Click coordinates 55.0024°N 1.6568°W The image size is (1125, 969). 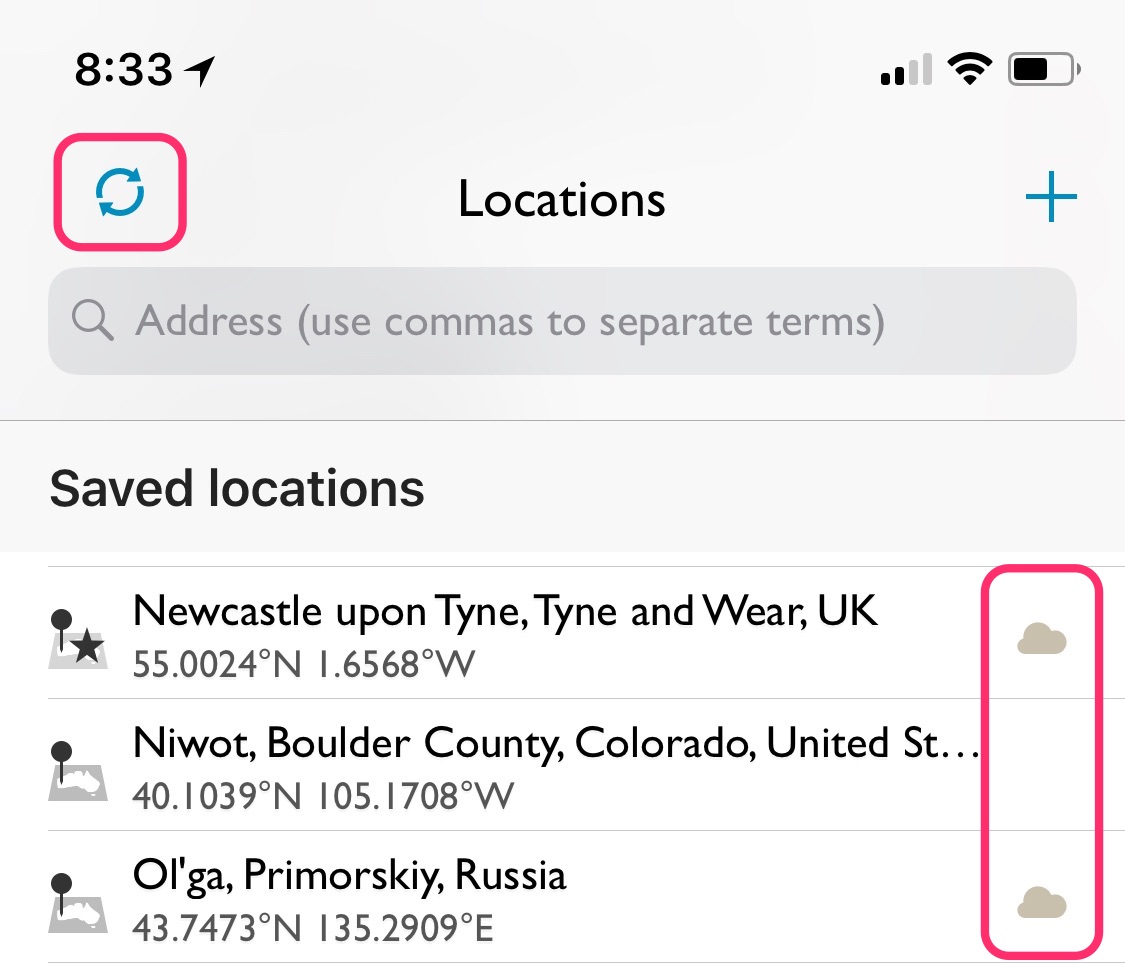(x=303, y=664)
